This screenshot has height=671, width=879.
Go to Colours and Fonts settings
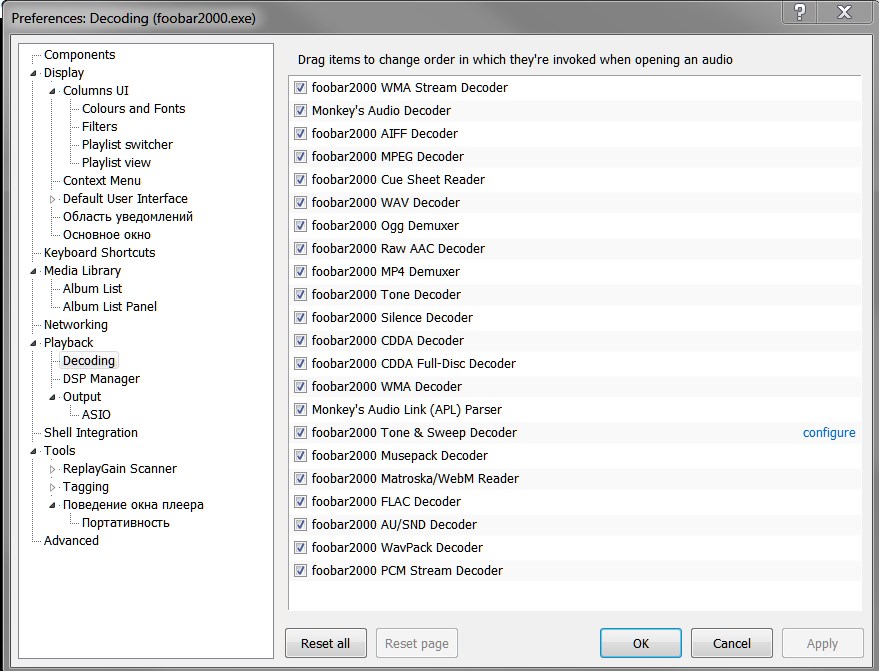(x=133, y=109)
